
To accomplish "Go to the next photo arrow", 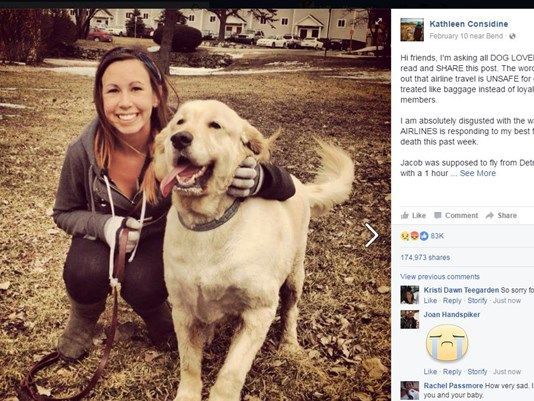I will pyautogui.click(x=371, y=235).
